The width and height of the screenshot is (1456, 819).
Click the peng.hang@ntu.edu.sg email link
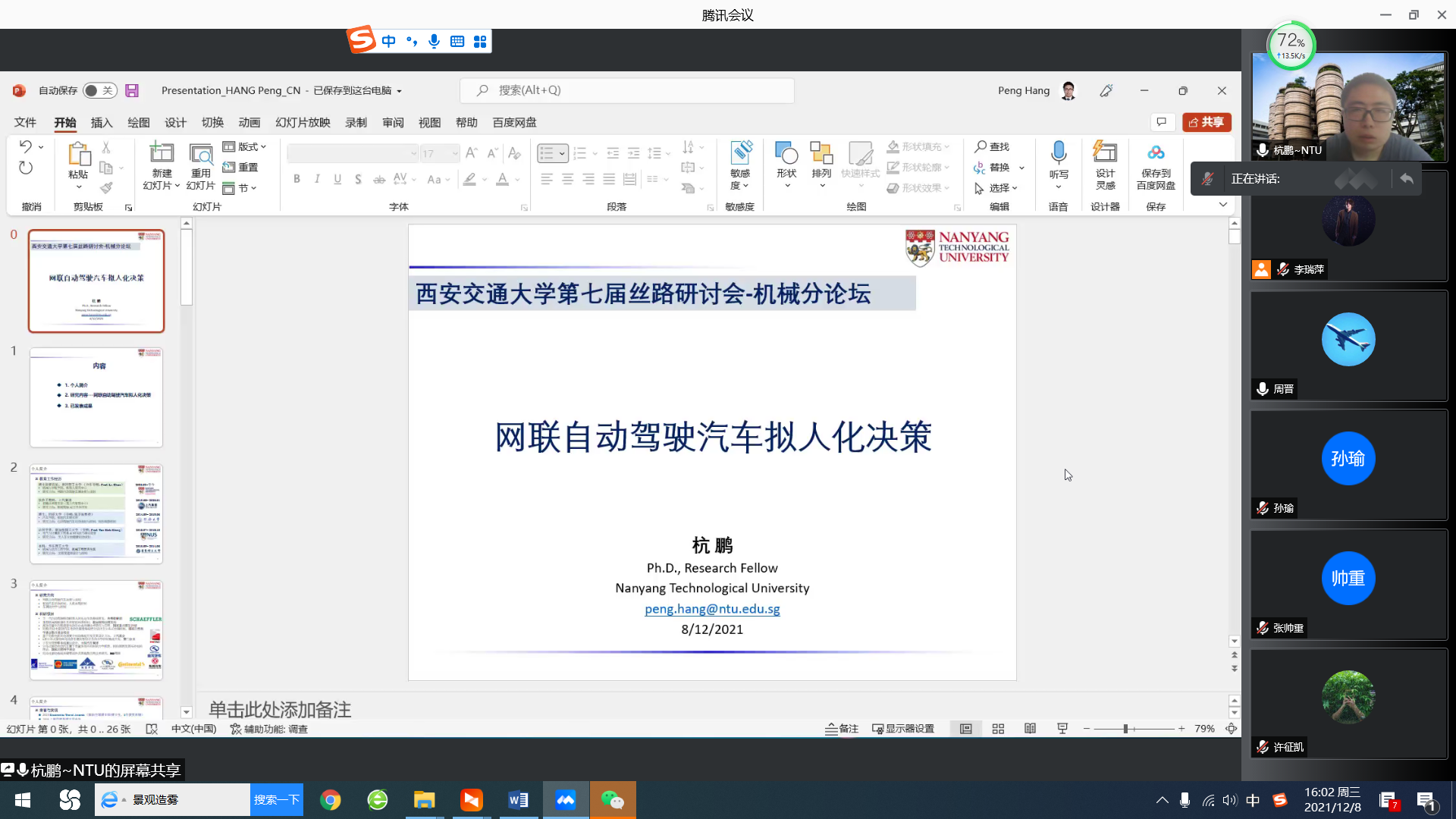(712, 609)
